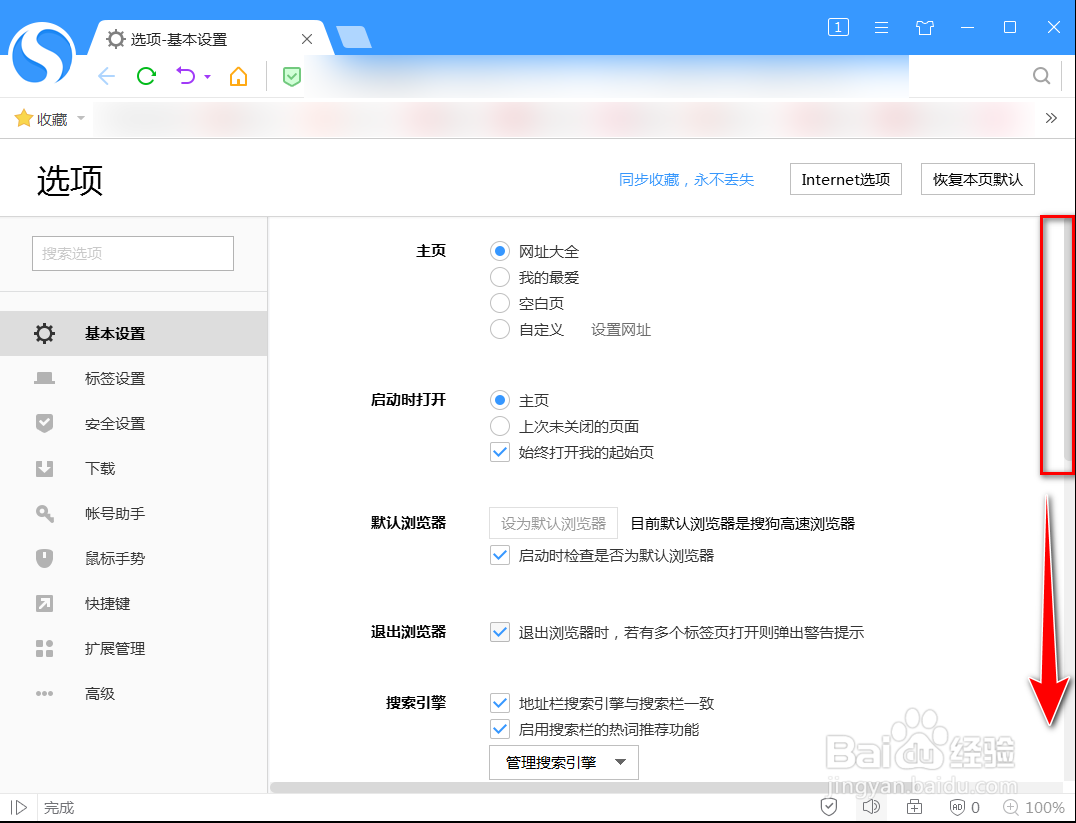Image resolution: width=1076 pixels, height=823 pixels.
Task: Open the new tab button
Action: click(354, 38)
